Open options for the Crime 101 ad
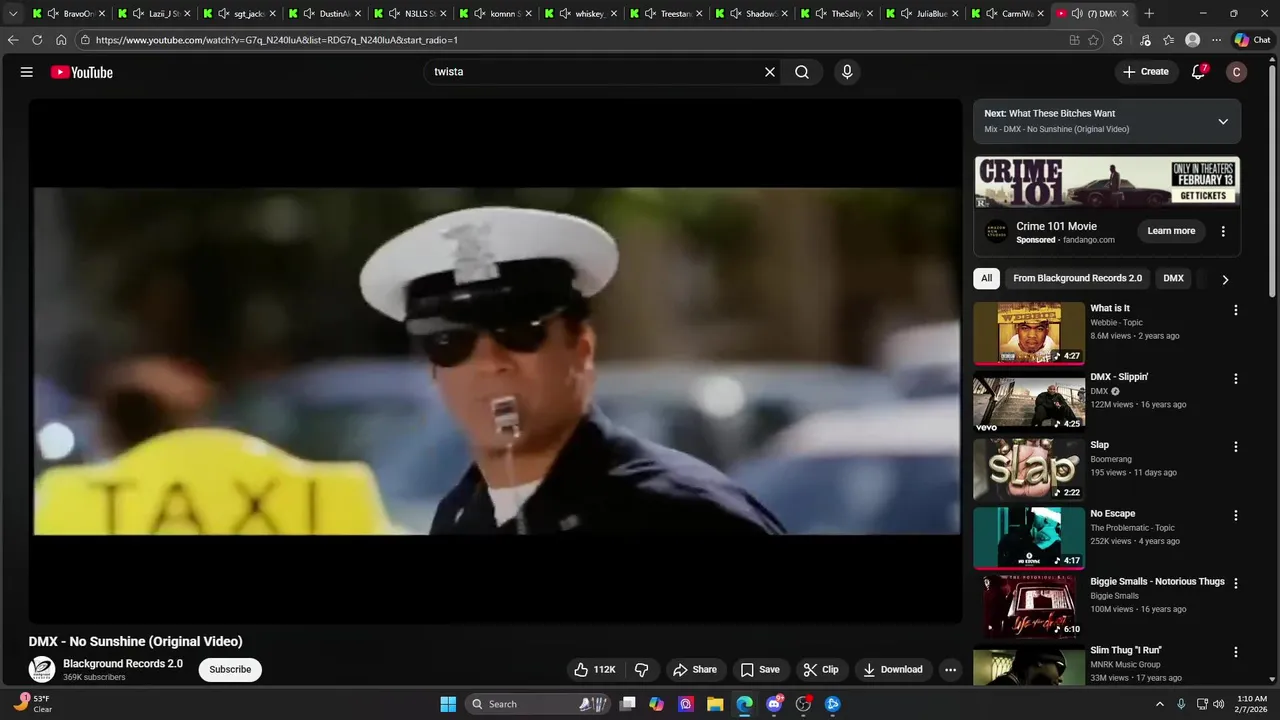 point(1223,231)
